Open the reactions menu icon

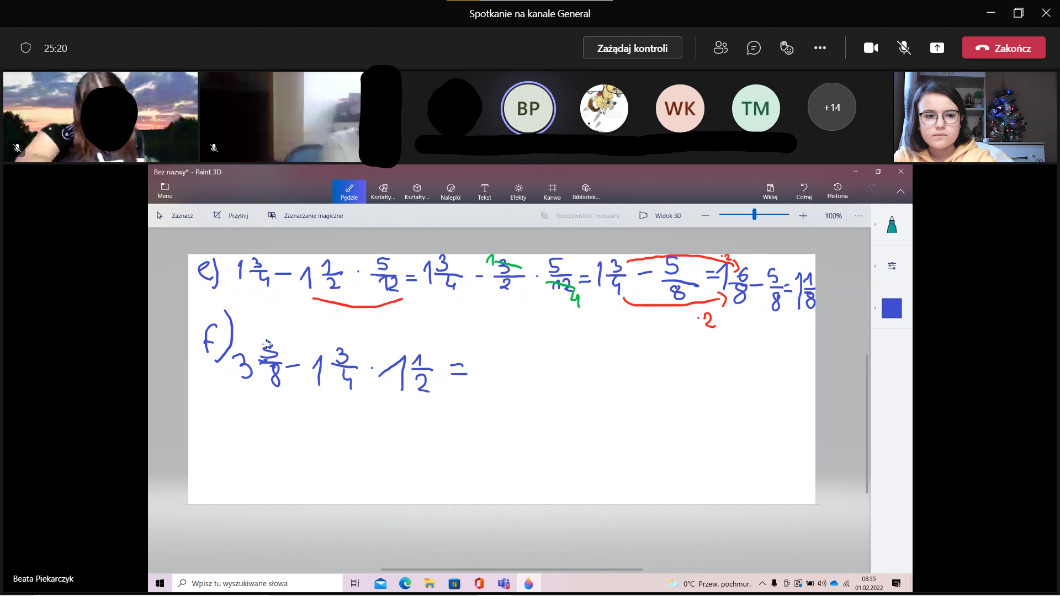point(787,48)
